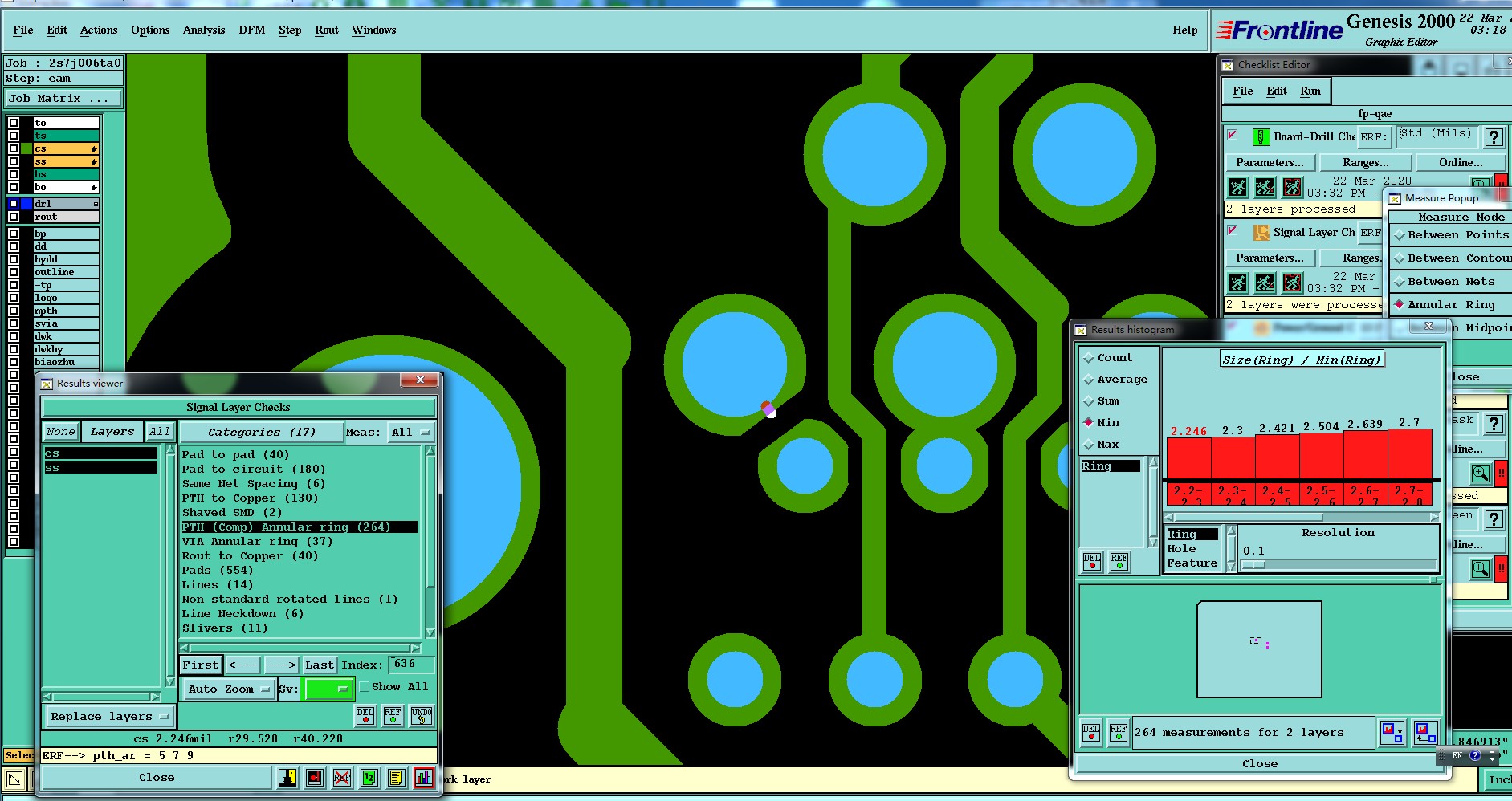Click the red marker icon beside Close in Results viewer

click(315, 777)
